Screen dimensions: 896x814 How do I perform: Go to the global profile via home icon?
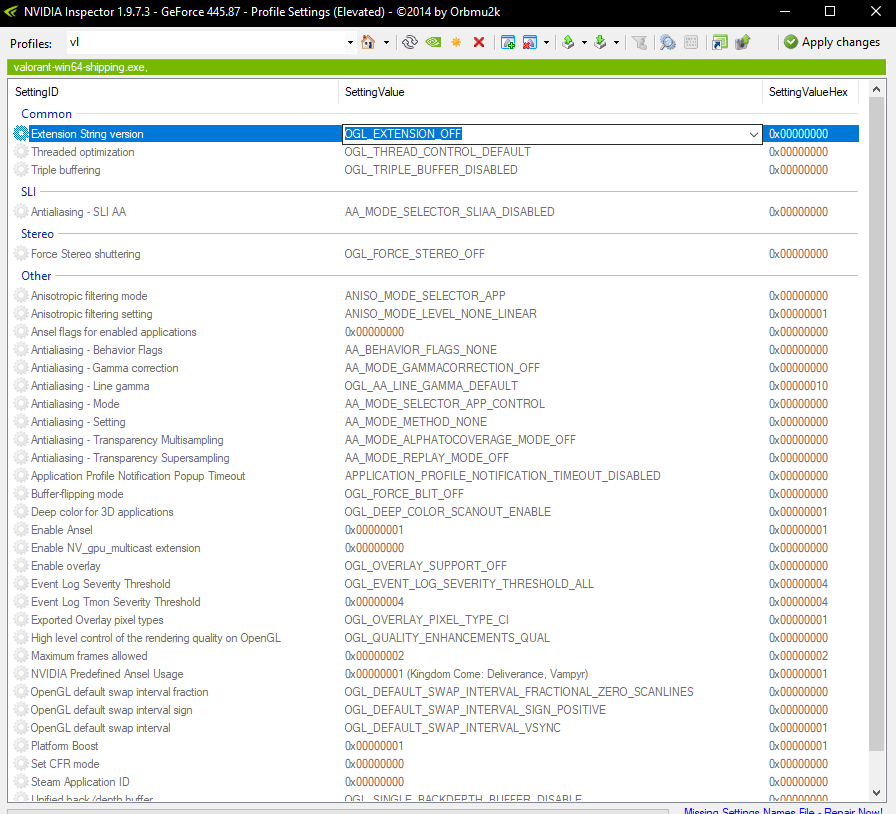pyautogui.click(x=368, y=42)
